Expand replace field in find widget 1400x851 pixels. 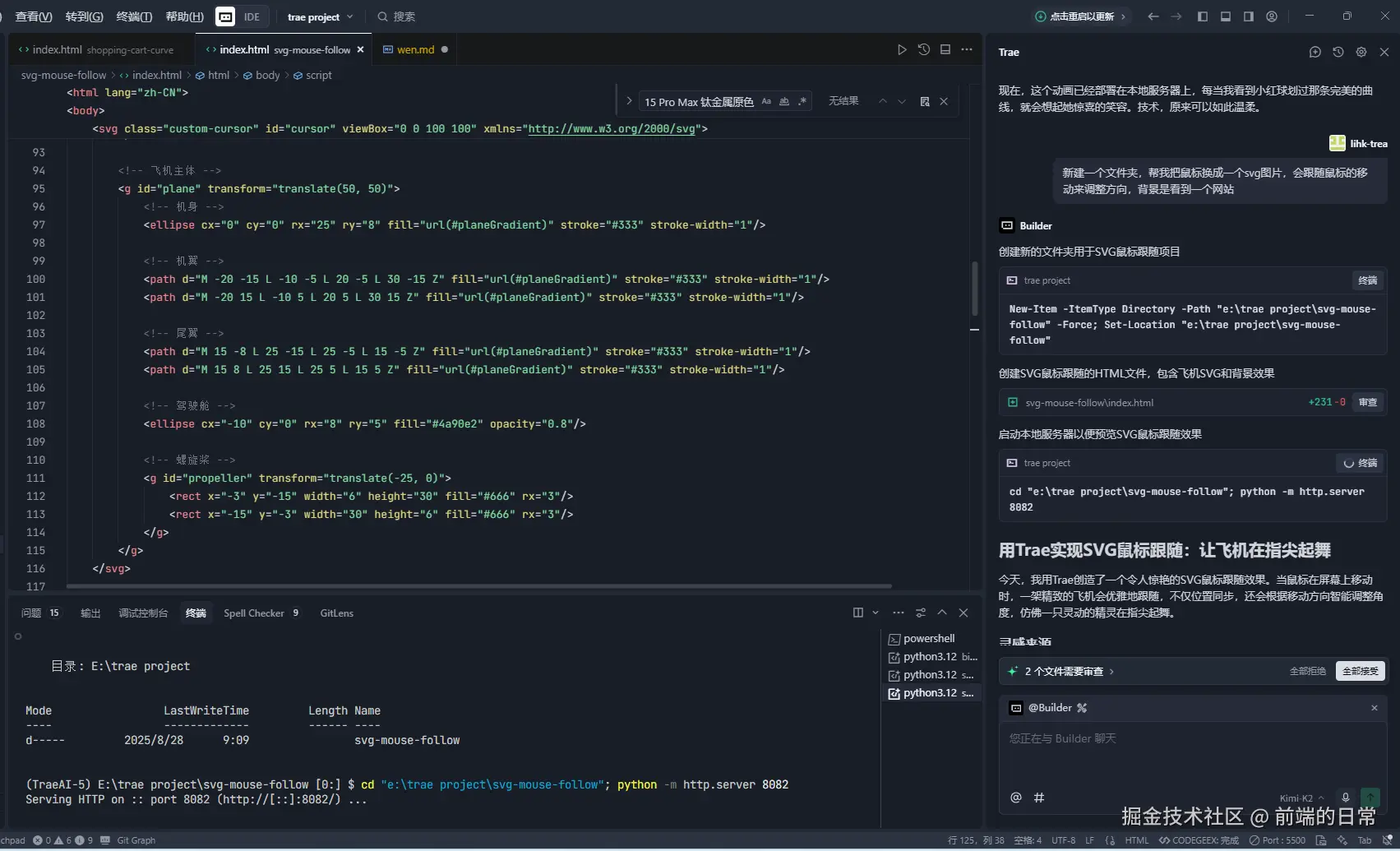coord(629,101)
